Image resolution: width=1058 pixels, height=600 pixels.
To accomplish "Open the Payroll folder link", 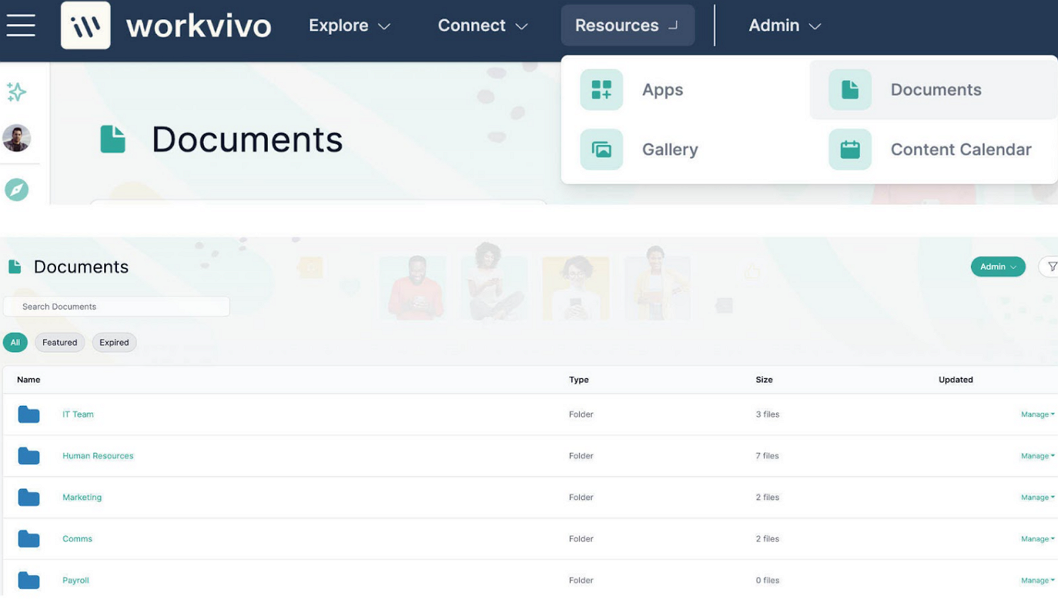I will [x=76, y=580].
